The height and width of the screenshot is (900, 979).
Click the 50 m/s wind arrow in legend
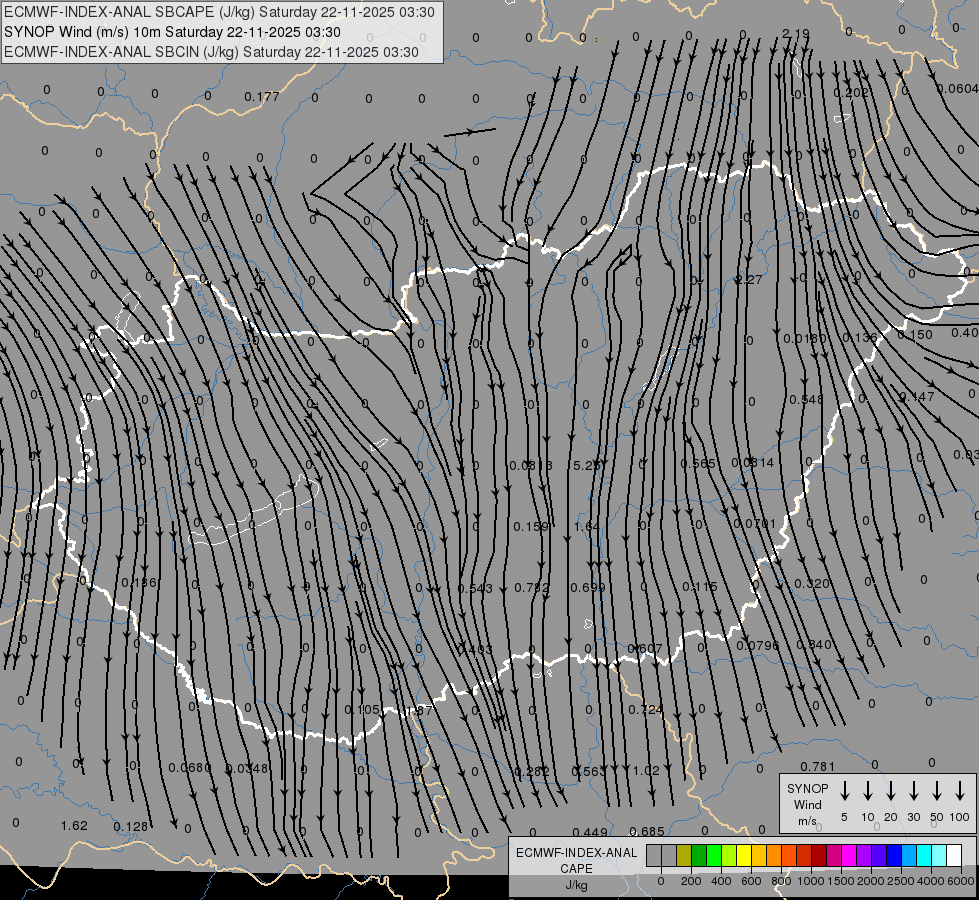coord(937,791)
